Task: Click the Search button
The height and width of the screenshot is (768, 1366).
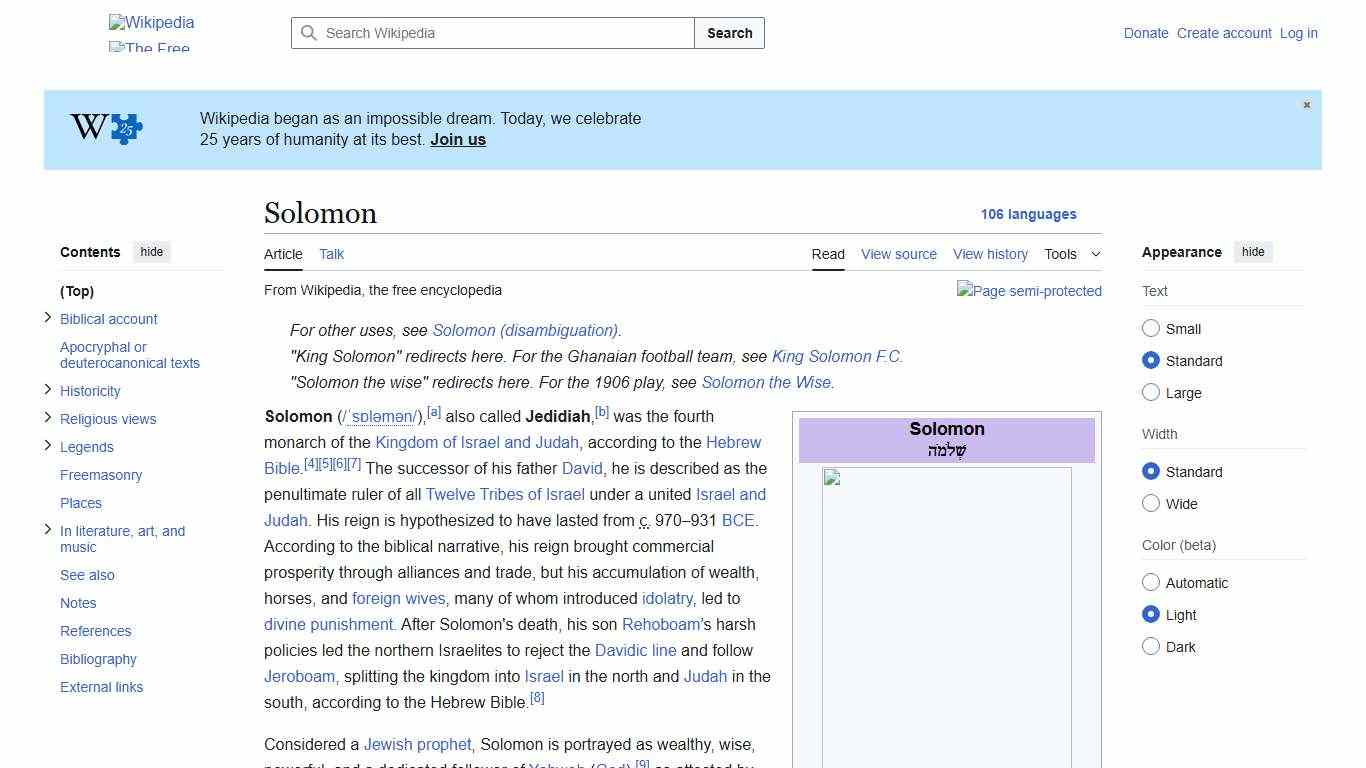Action: 729,33
